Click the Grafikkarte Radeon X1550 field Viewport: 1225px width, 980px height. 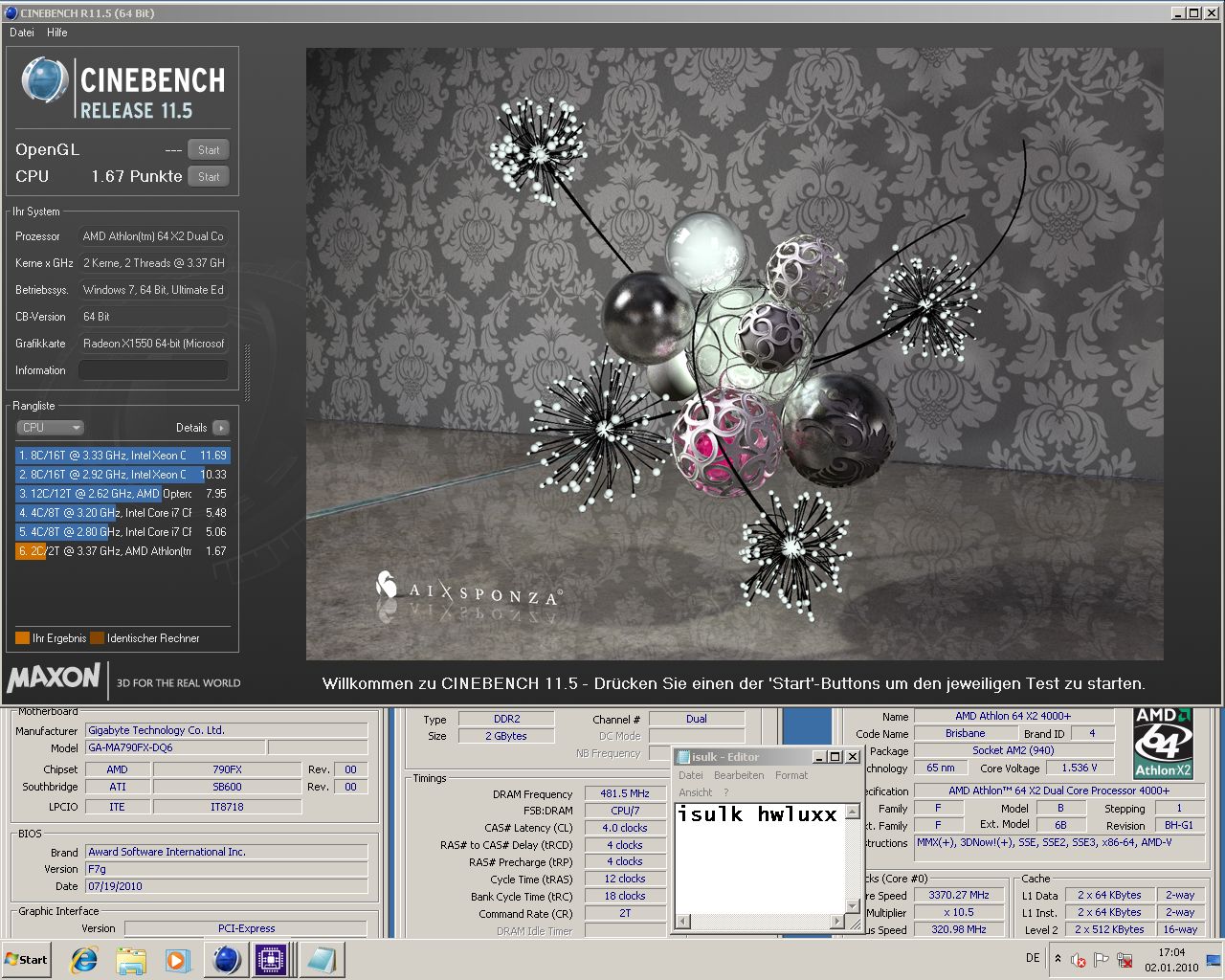click(153, 344)
